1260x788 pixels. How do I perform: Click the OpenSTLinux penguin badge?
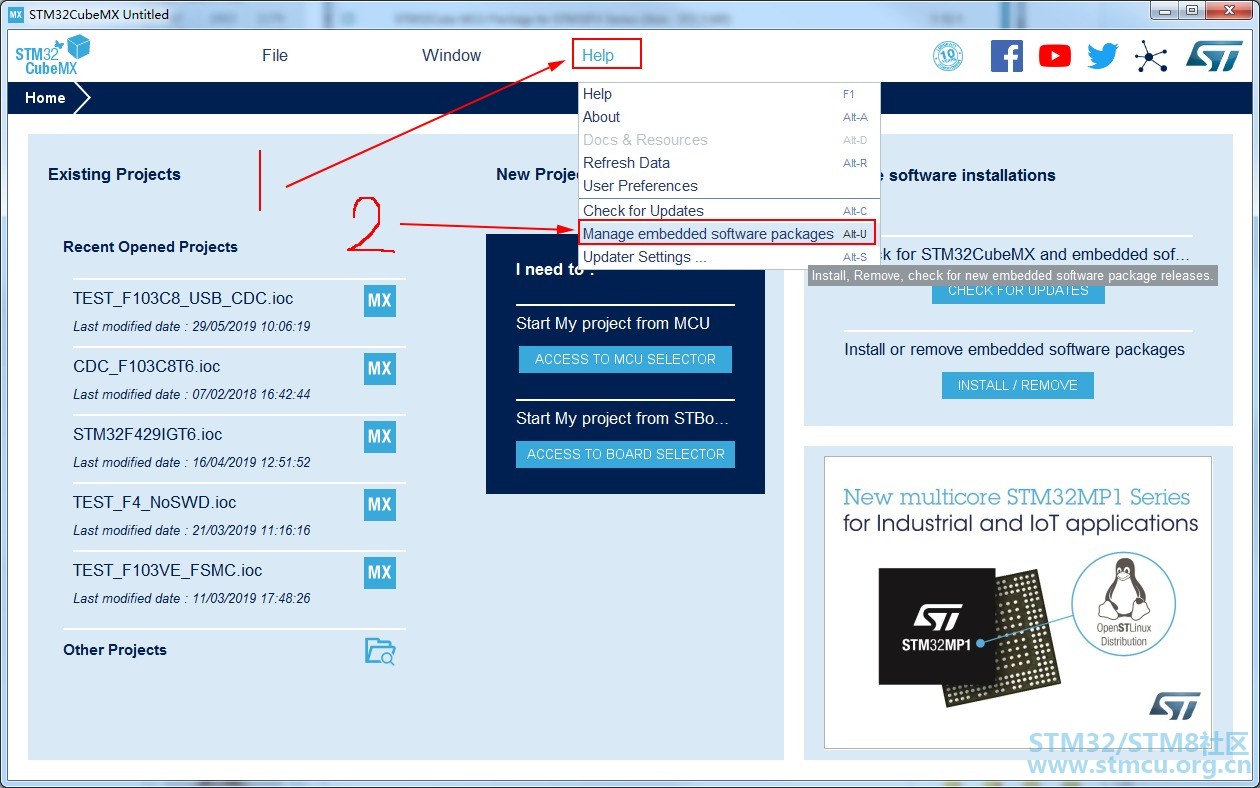click(1123, 603)
